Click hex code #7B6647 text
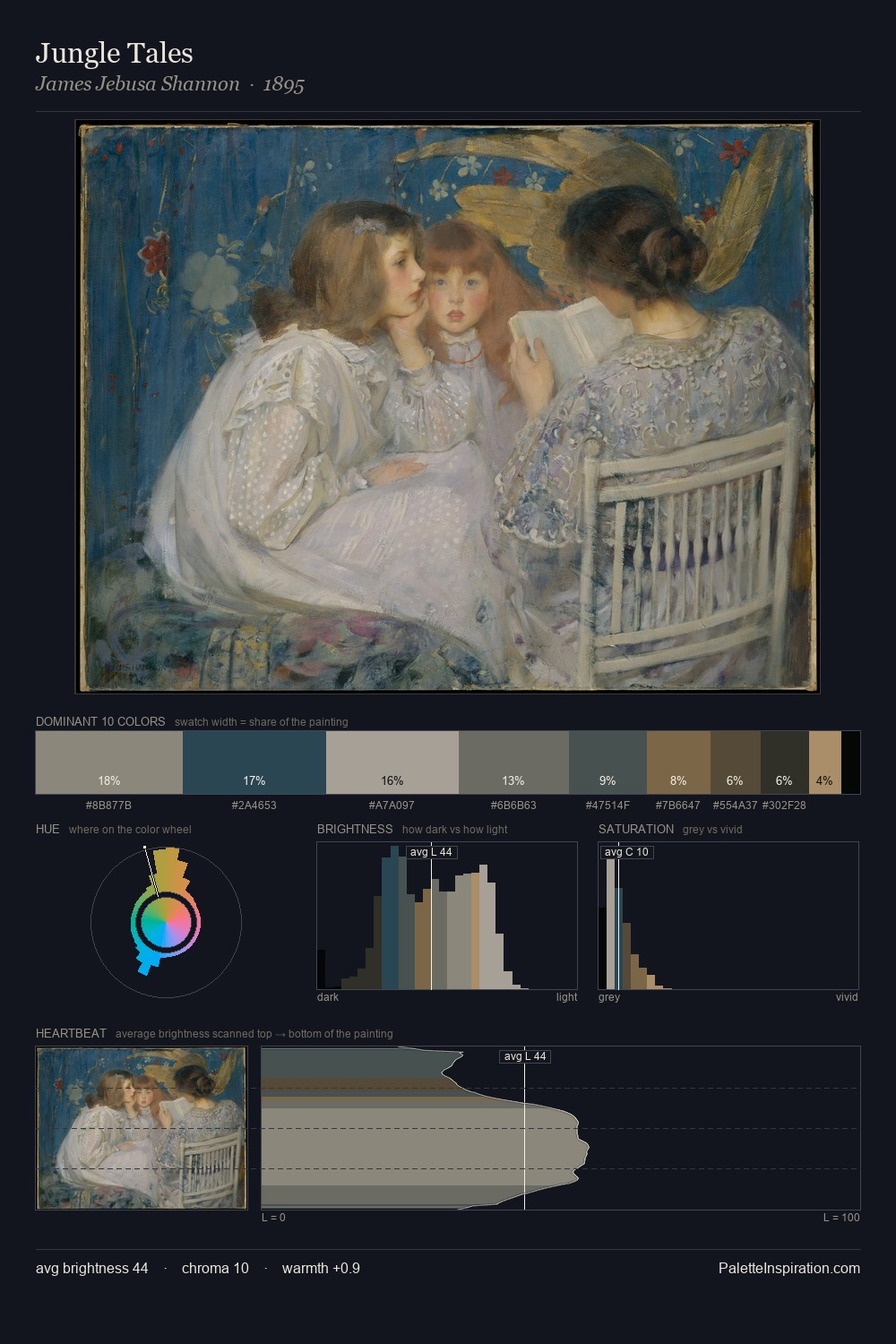Screen dimensions: 896x1344 pos(678,806)
